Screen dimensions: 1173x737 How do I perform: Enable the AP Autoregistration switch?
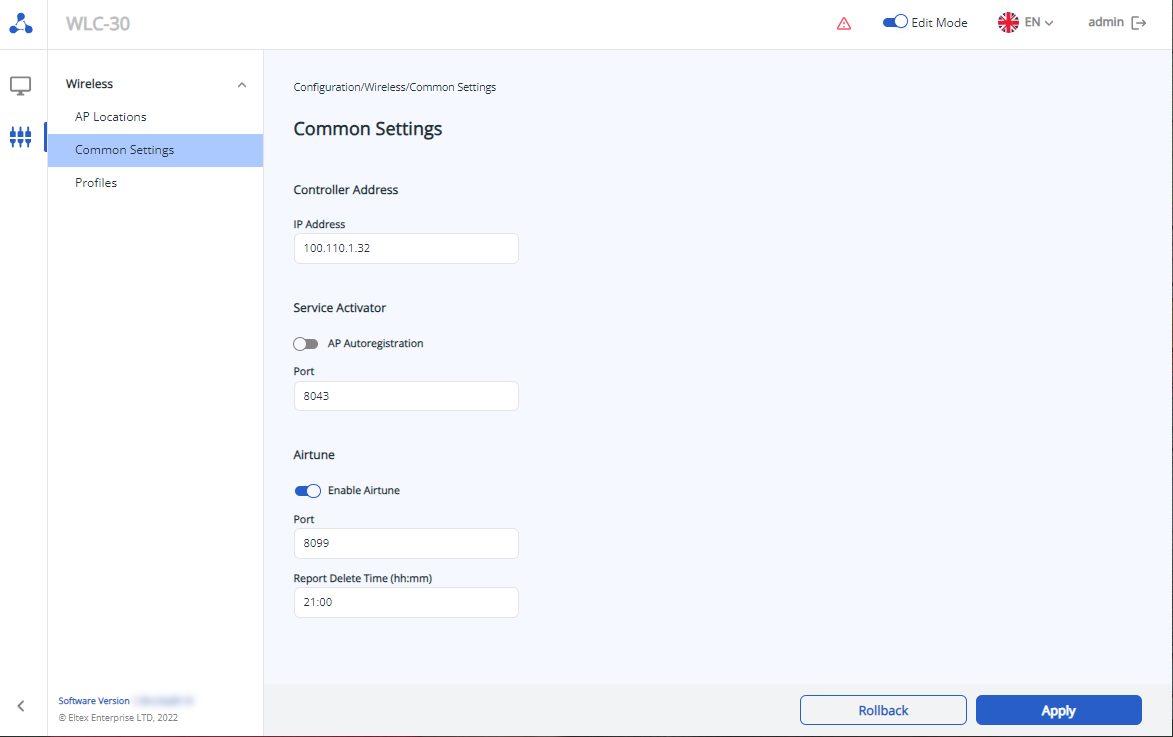point(306,344)
